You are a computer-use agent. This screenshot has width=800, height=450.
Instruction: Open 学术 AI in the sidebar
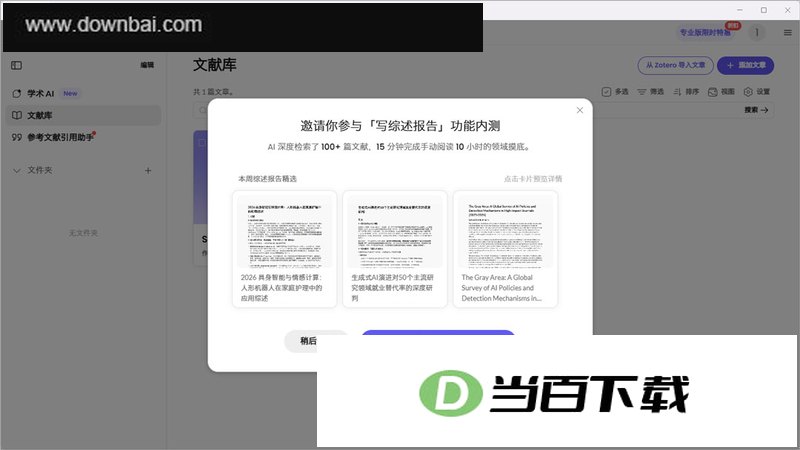pos(40,93)
